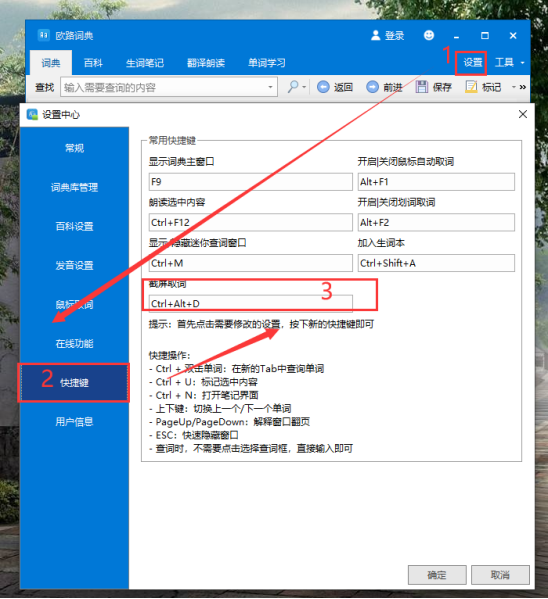Click the 返回 back arrow icon
The width and height of the screenshot is (548, 599).
point(323,87)
